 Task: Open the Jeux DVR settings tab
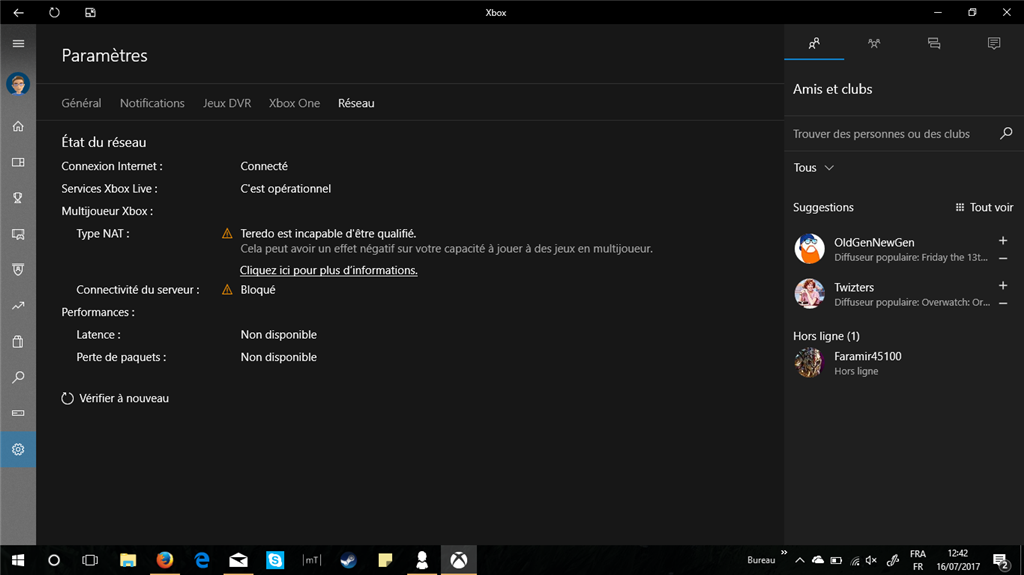click(227, 103)
